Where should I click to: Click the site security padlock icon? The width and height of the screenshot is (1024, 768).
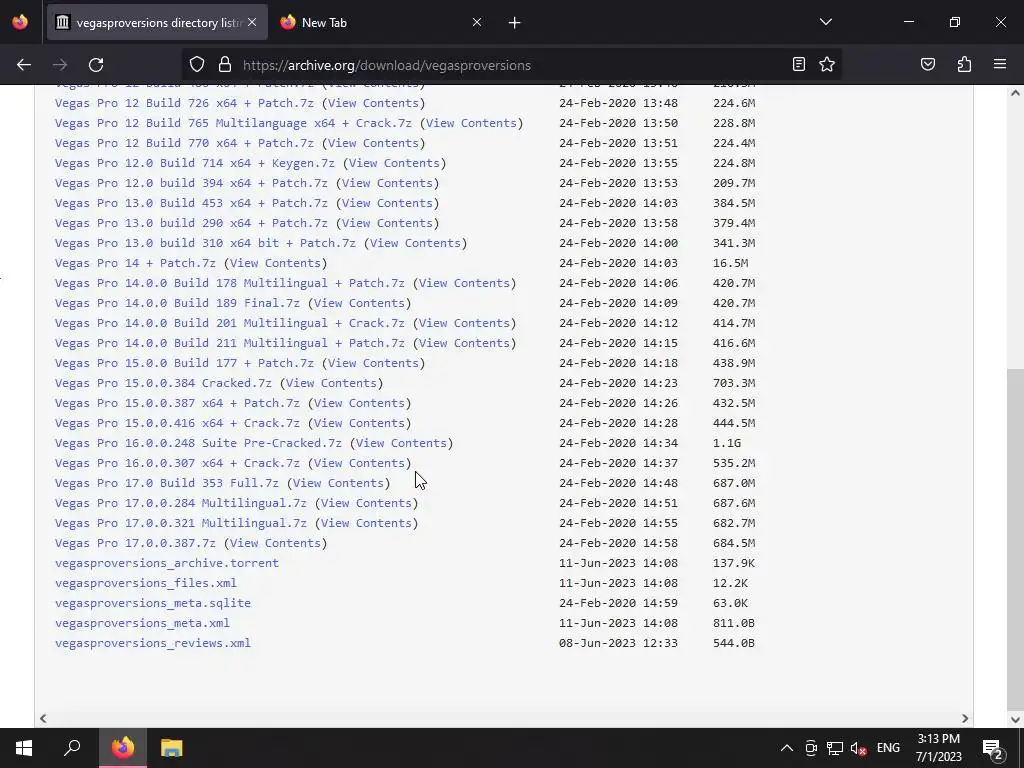tap(225, 65)
